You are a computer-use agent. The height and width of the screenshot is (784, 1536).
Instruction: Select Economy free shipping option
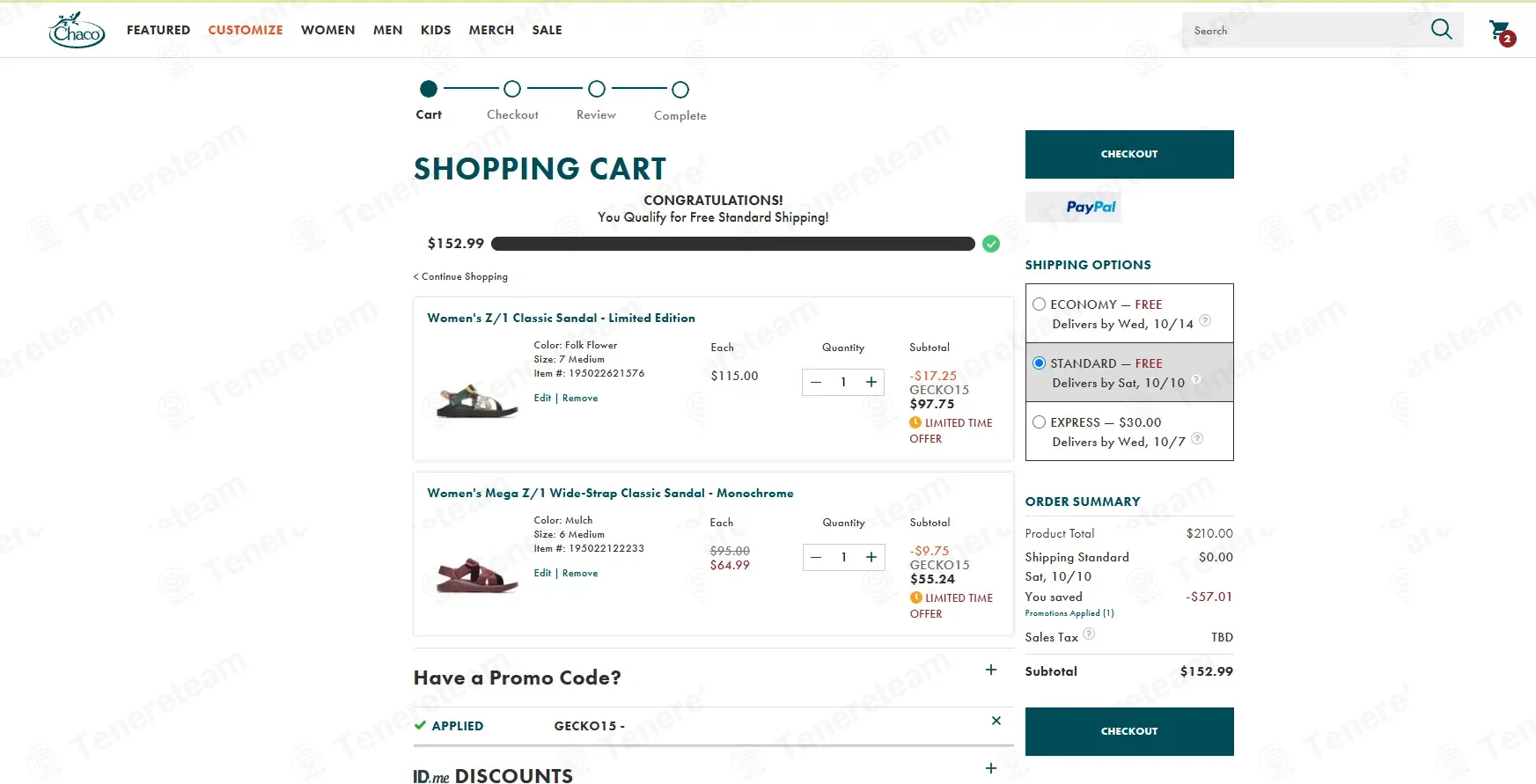tap(1040, 304)
